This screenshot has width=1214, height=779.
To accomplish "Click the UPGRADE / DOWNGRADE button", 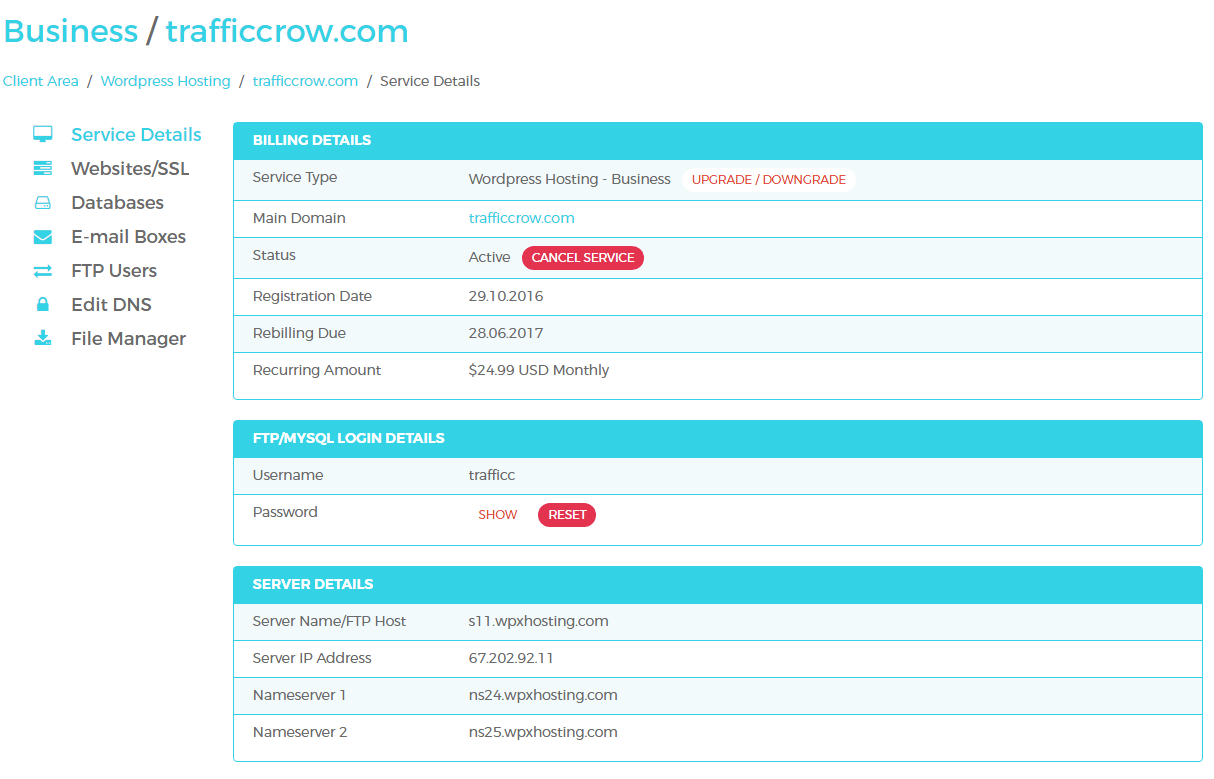I will pos(769,180).
